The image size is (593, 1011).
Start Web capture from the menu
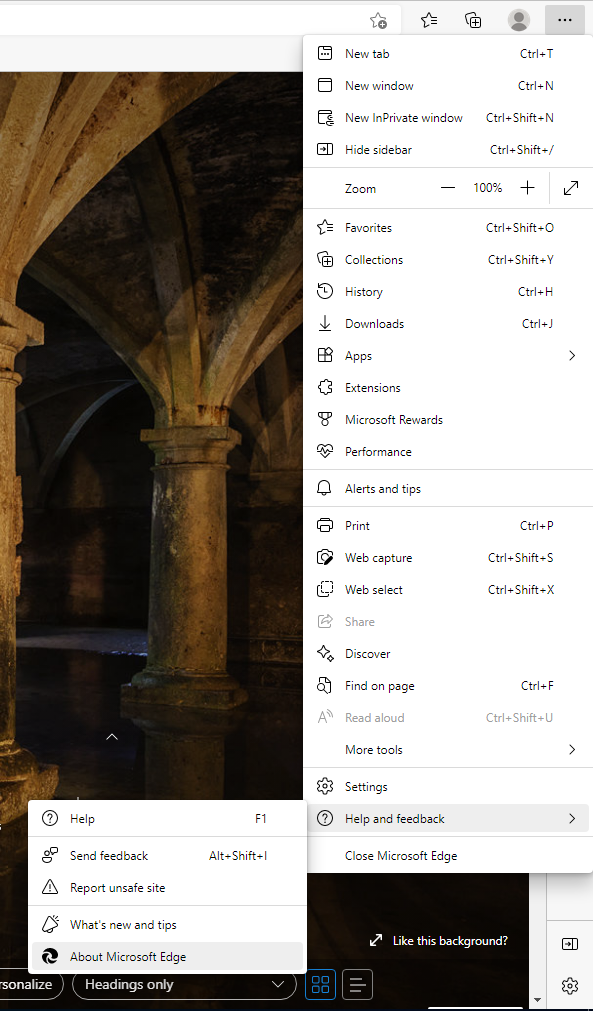448,558
